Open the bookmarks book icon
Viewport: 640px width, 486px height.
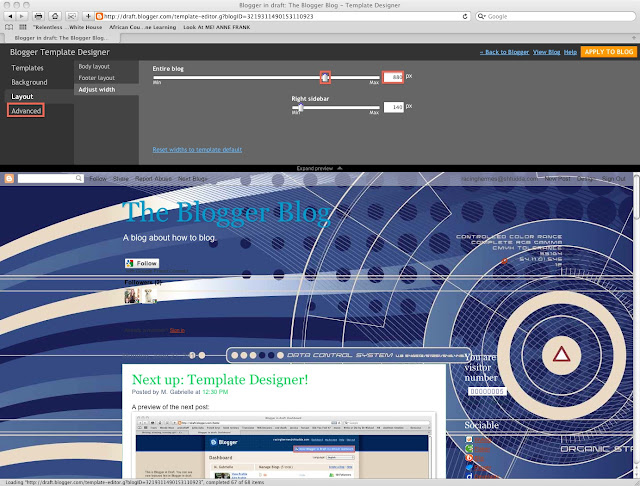coord(9,27)
